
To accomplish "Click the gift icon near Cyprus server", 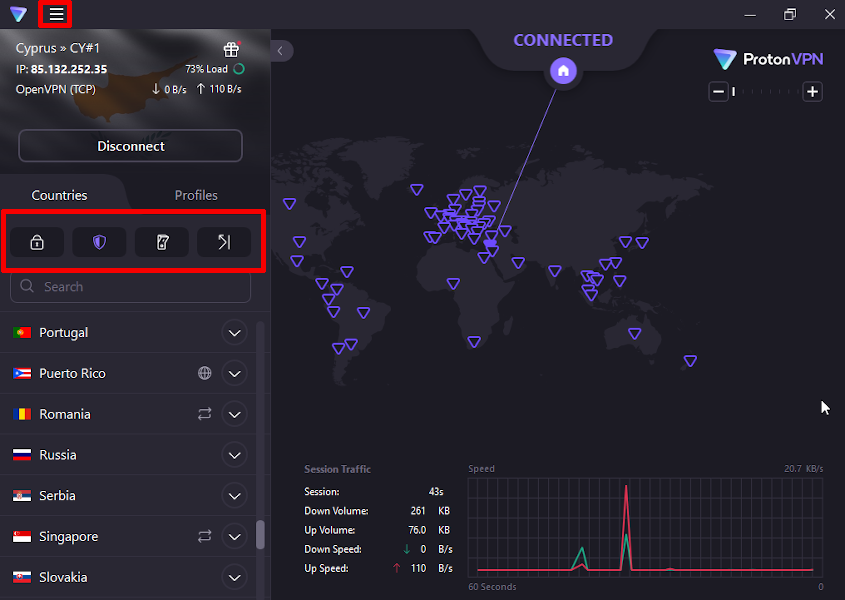I will click(231, 49).
